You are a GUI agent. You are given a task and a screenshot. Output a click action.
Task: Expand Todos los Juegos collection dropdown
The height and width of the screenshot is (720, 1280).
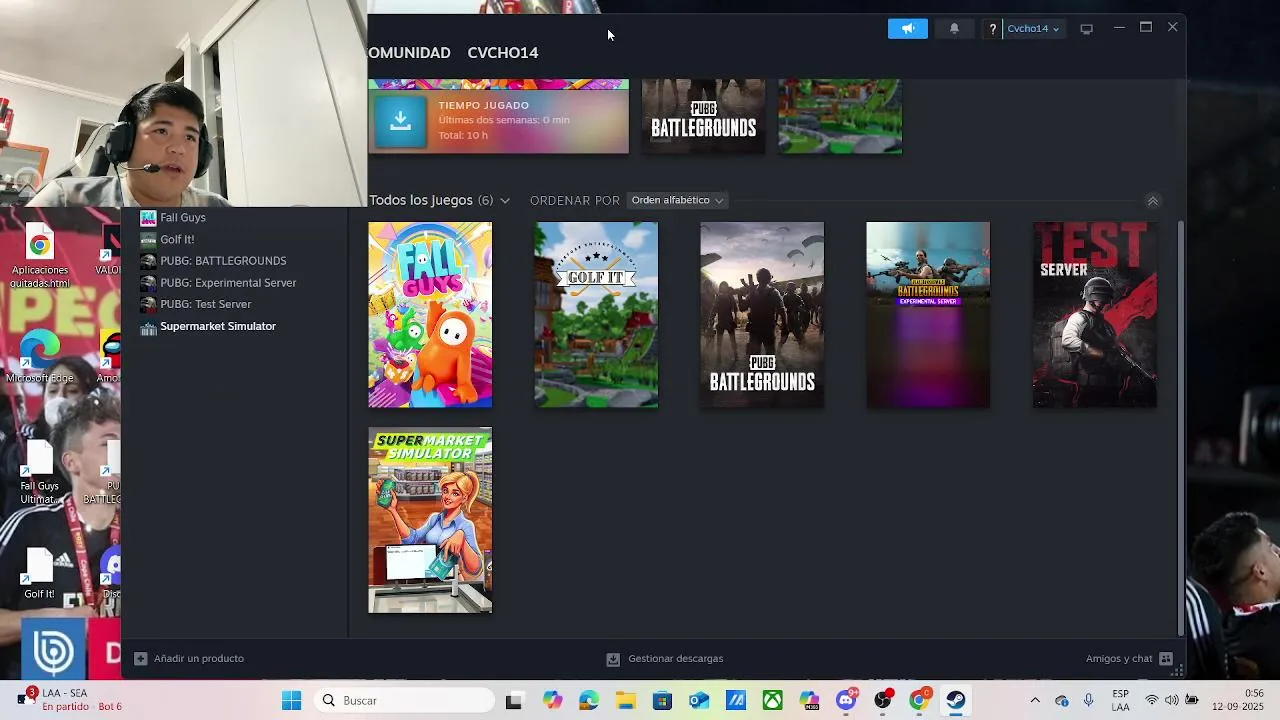point(440,201)
